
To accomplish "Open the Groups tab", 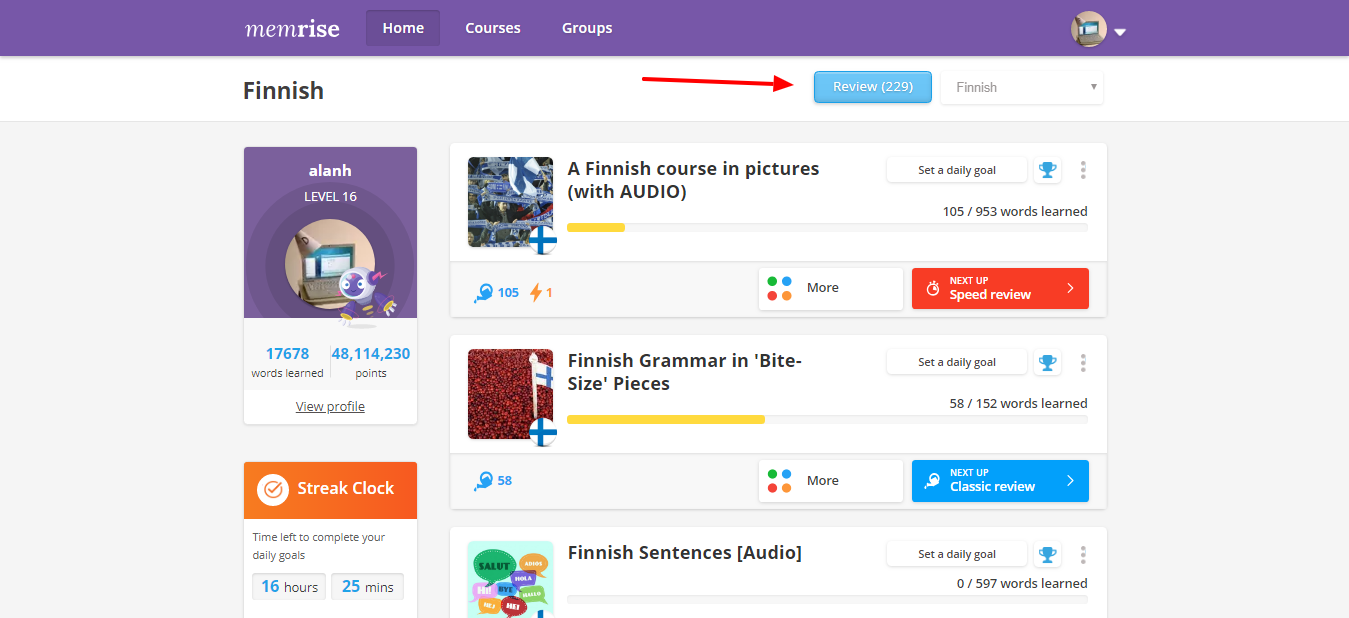I will (x=587, y=28).
